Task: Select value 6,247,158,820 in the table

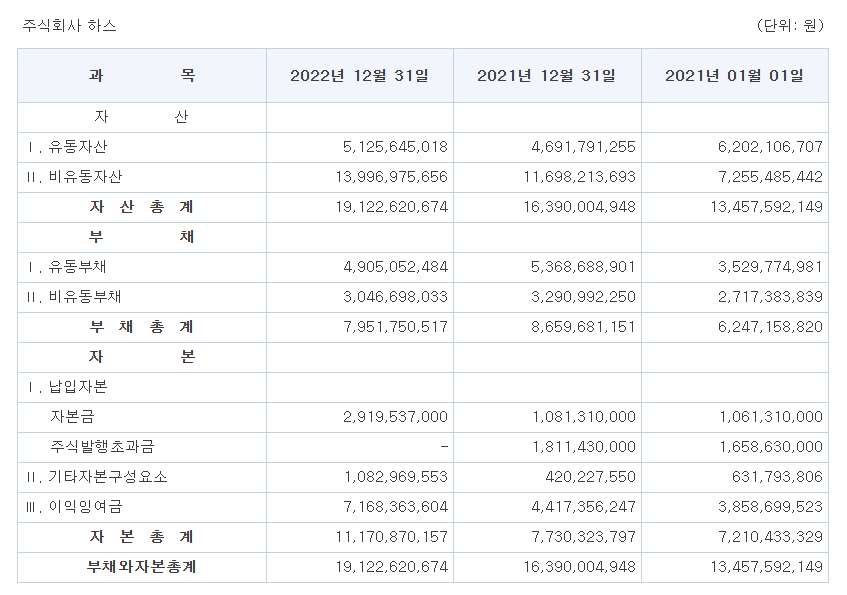Action: click(x=770, y=327)
